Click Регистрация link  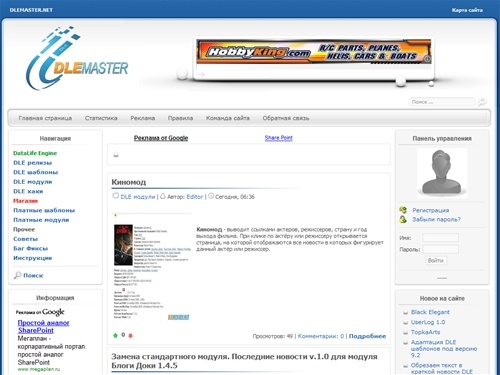[431, 210]
